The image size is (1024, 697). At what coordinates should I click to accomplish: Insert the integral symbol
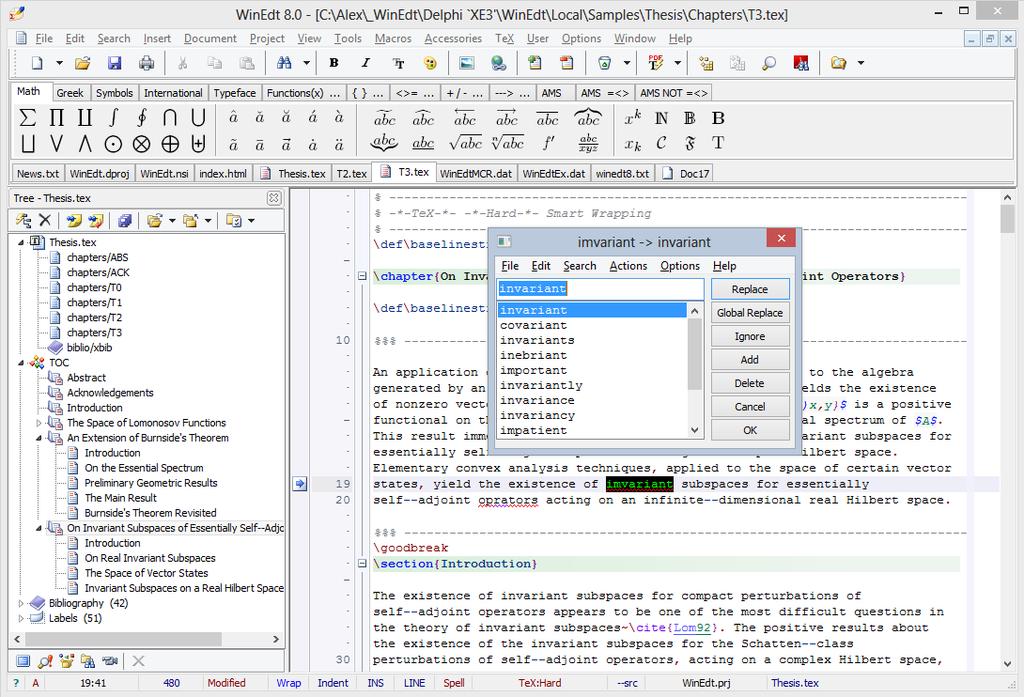[114, 118]
